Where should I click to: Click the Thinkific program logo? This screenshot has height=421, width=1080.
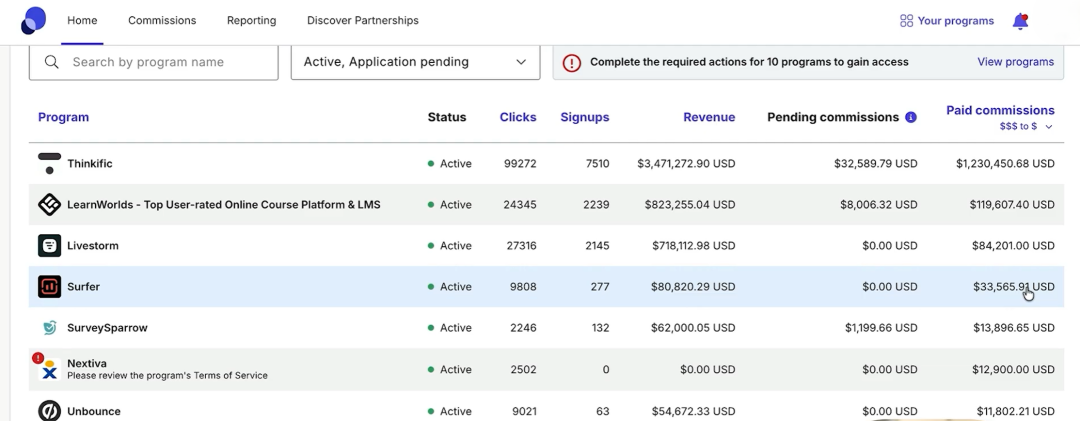tap(49, 164)
